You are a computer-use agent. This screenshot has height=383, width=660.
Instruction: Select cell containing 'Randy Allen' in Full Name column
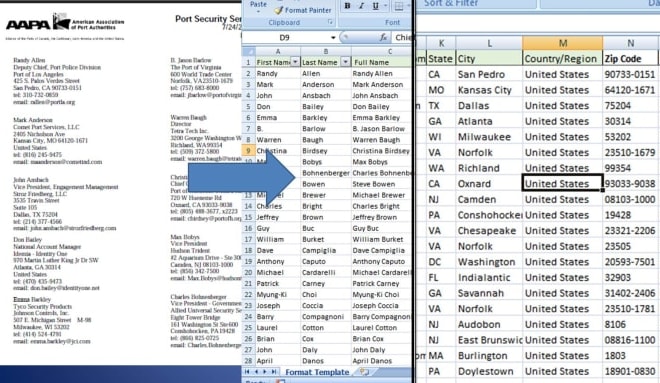(382, 73)
